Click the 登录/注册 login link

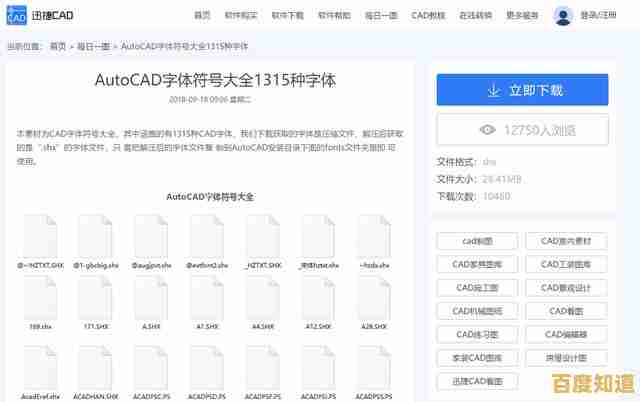point(601,16)
